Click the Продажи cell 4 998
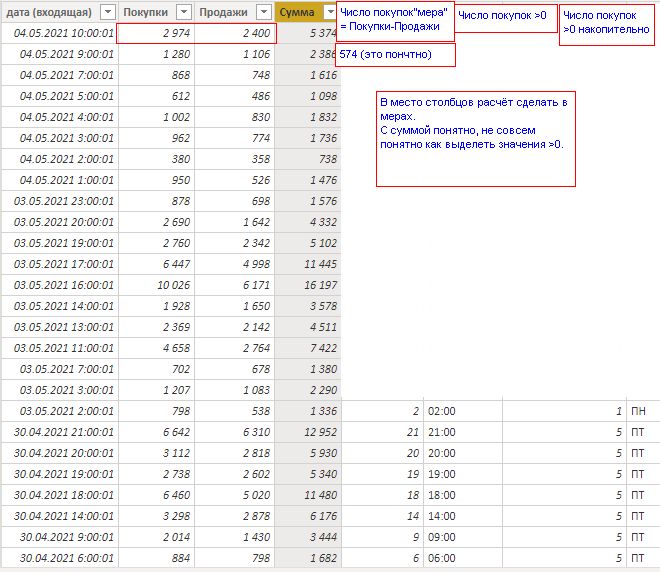This screenshot has width=660, height=572. 234,264
